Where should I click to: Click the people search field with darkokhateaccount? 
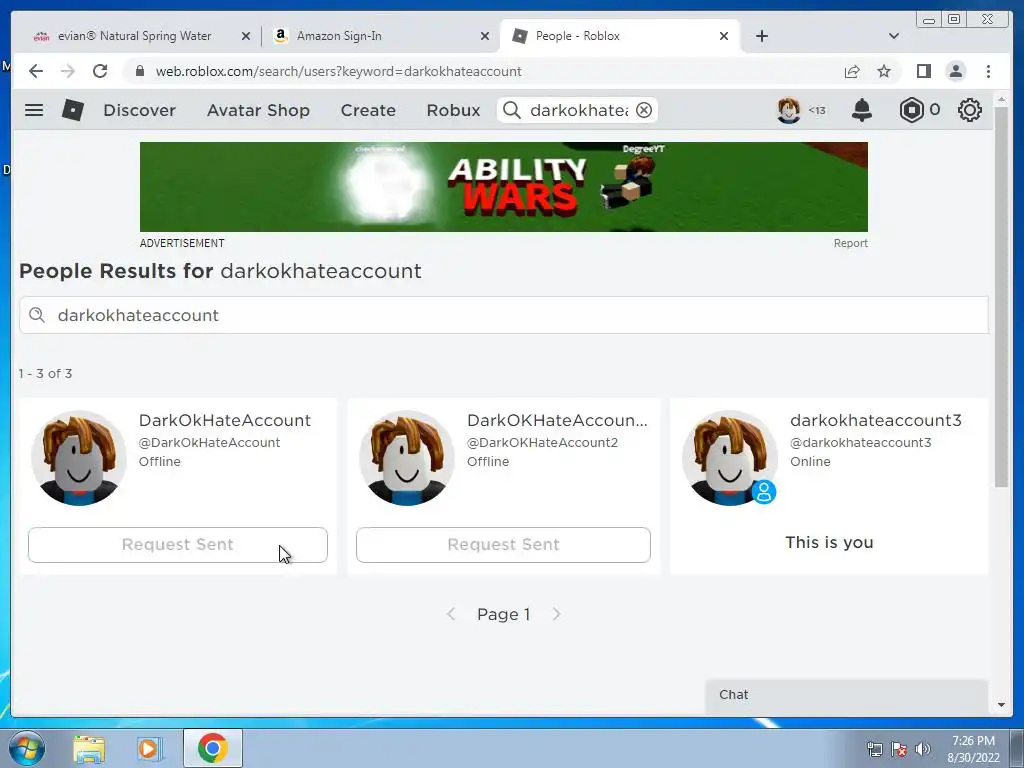pyautogui.click(x=504, y=315)
